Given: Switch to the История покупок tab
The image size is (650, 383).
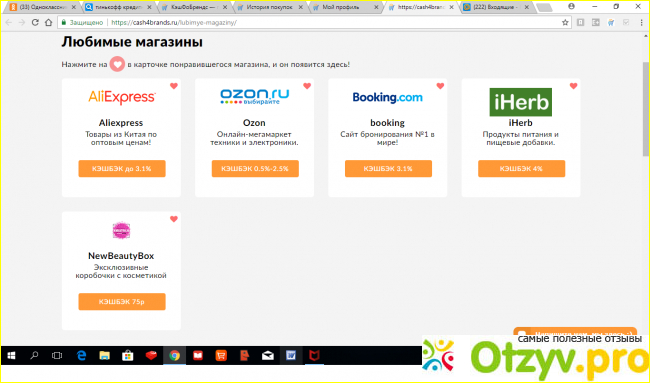Looking at the screenshot, I should tap(269, 7).
